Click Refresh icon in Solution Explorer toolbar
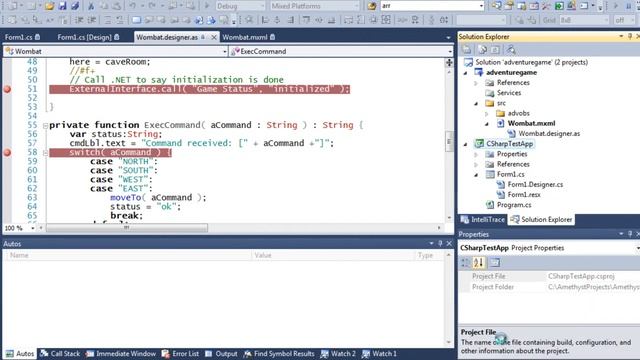Screen dimensions: 640x360 pyautogui.click(x=495, y=50)
